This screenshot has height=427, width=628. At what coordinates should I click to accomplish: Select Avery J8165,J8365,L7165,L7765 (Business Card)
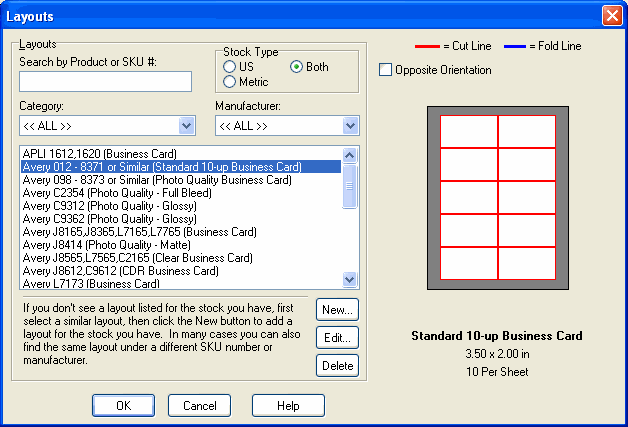pyautogui.click(x=181, y=232)
